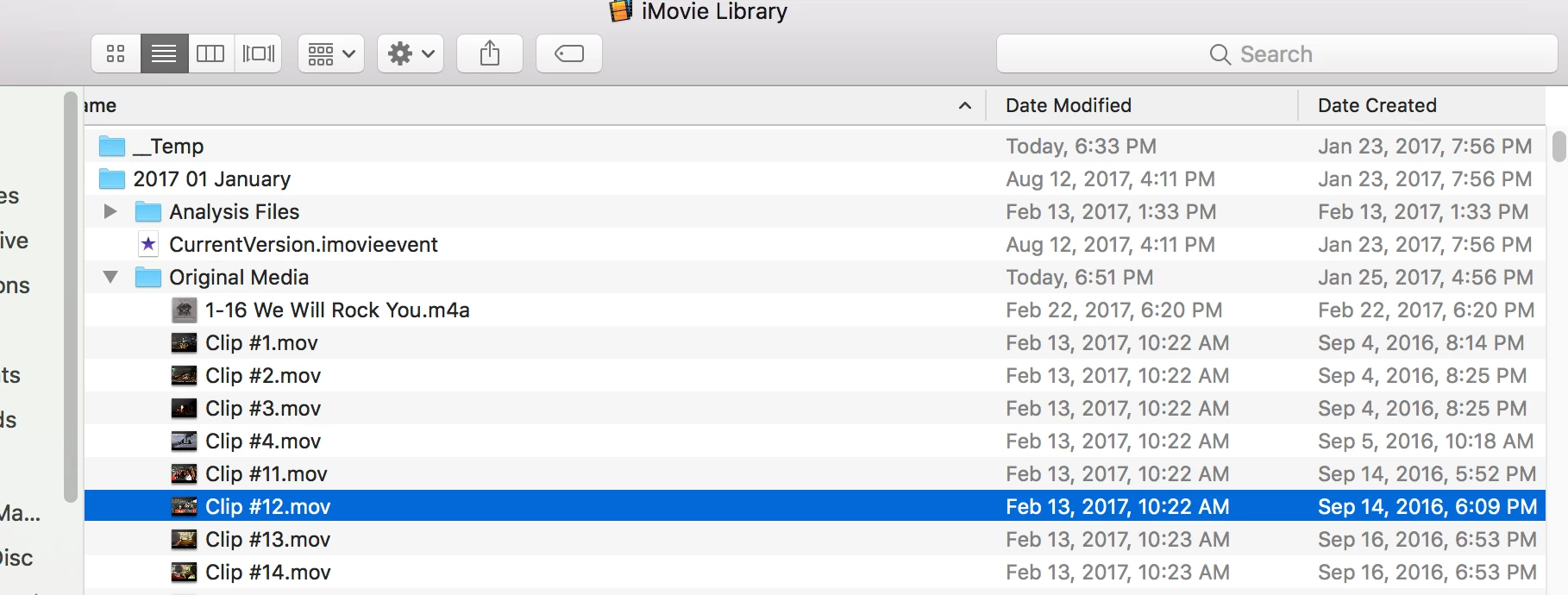
Task: Select the _Temp row name
Action: (x=168, y=146)
